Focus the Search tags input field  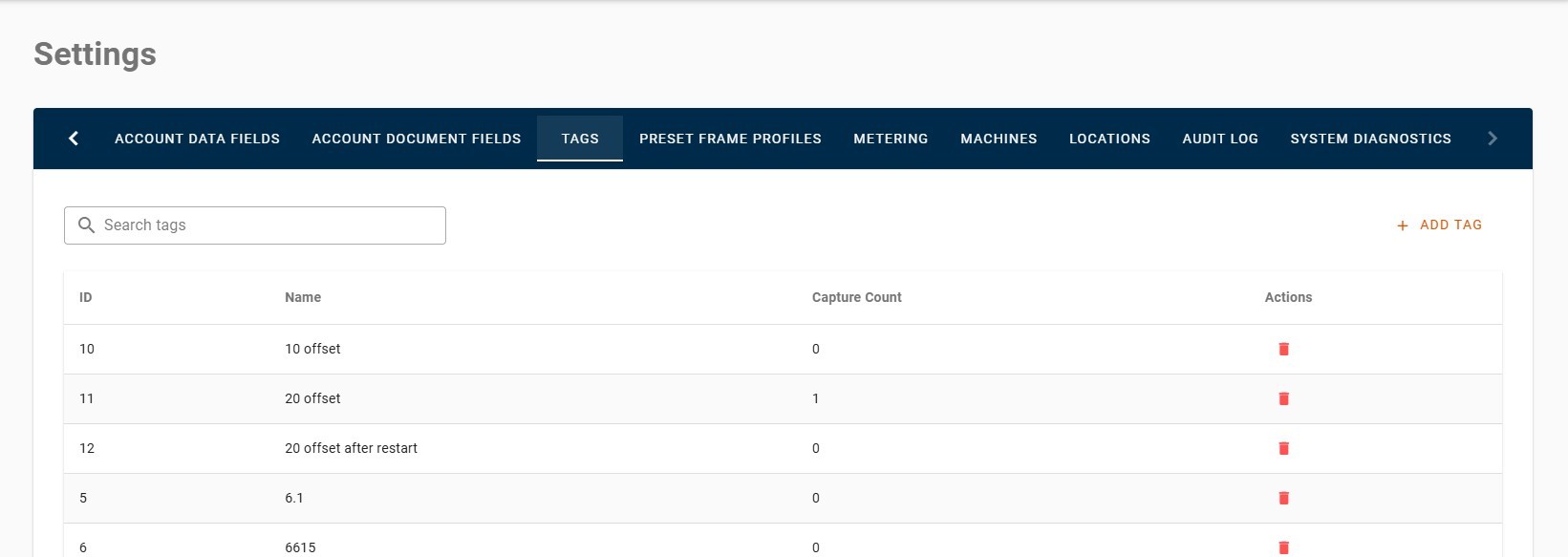pos(255,225)
